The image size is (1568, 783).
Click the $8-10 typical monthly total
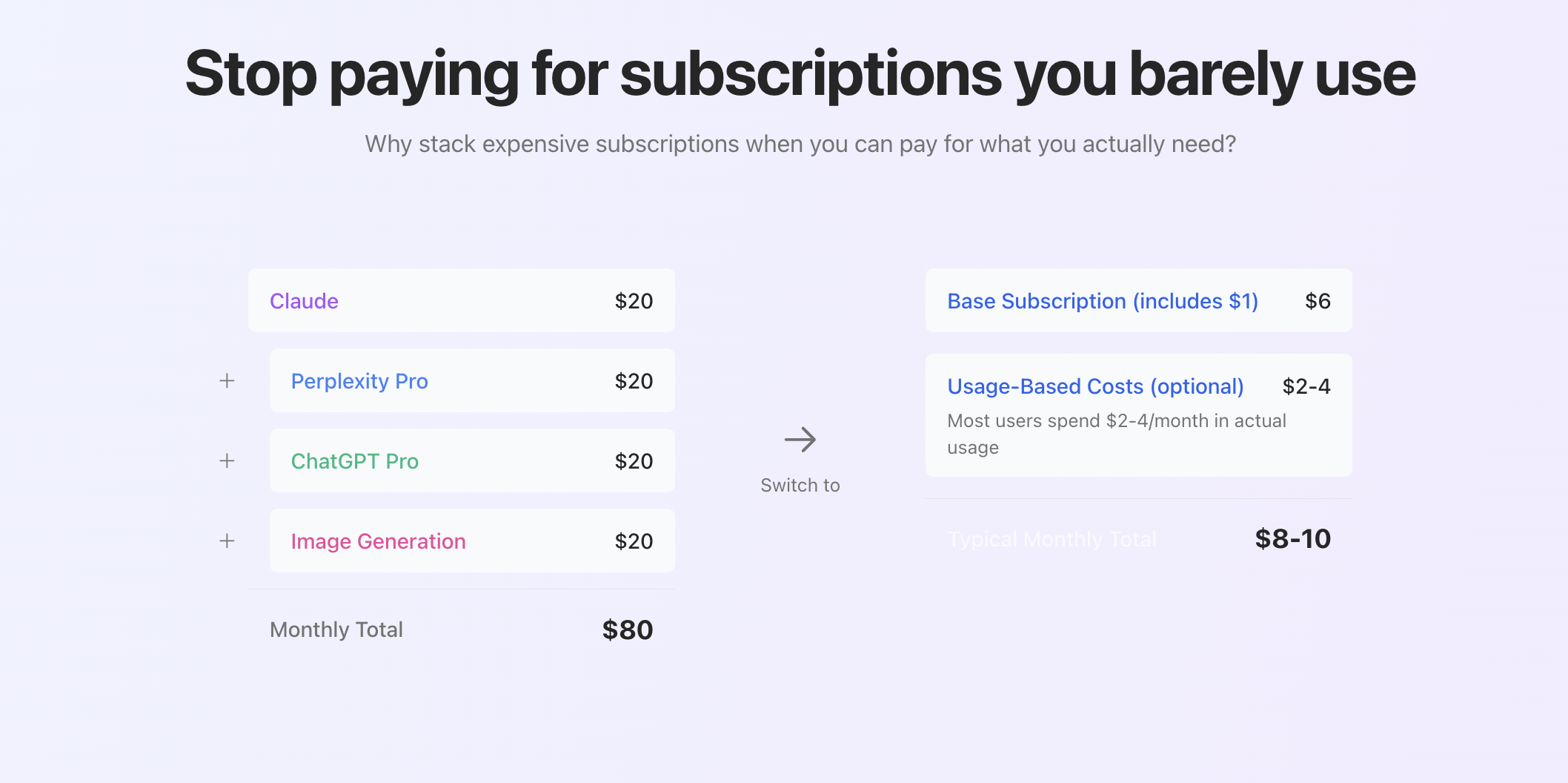click(x=1292, y=538)
